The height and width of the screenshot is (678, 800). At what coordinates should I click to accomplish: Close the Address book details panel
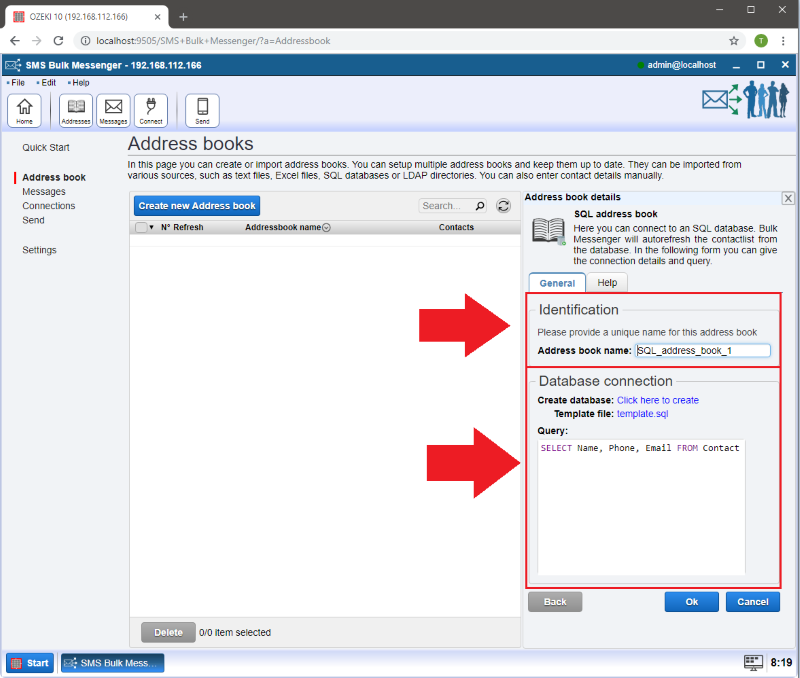coord(788,199)
